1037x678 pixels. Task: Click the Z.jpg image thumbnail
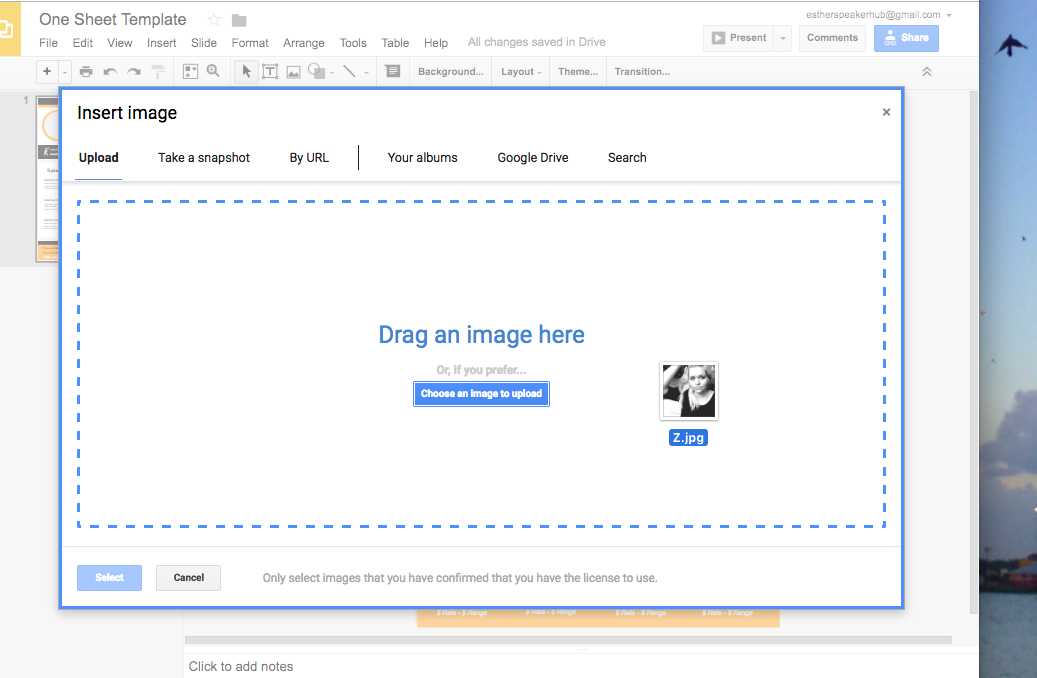point(688,391)
